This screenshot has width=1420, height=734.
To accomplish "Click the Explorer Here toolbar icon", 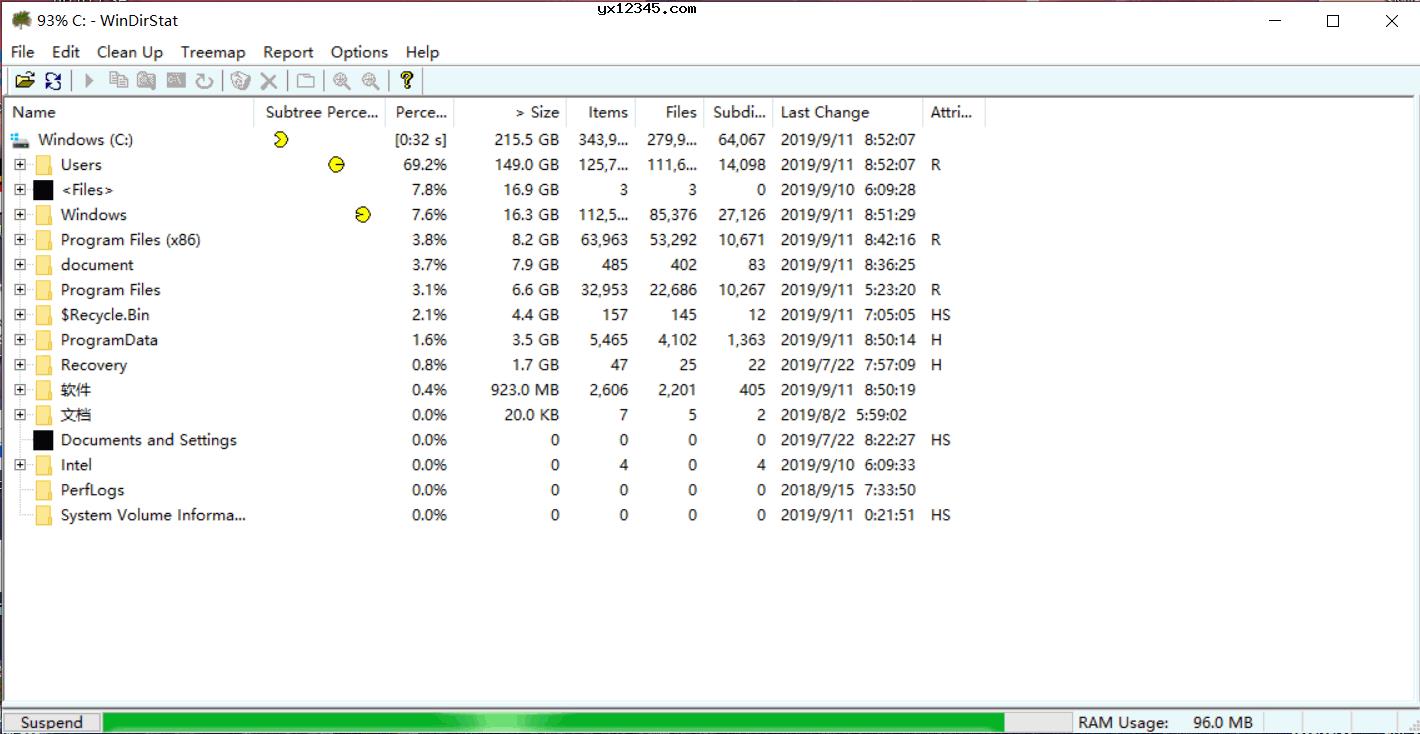I will (x=147, y=81).
